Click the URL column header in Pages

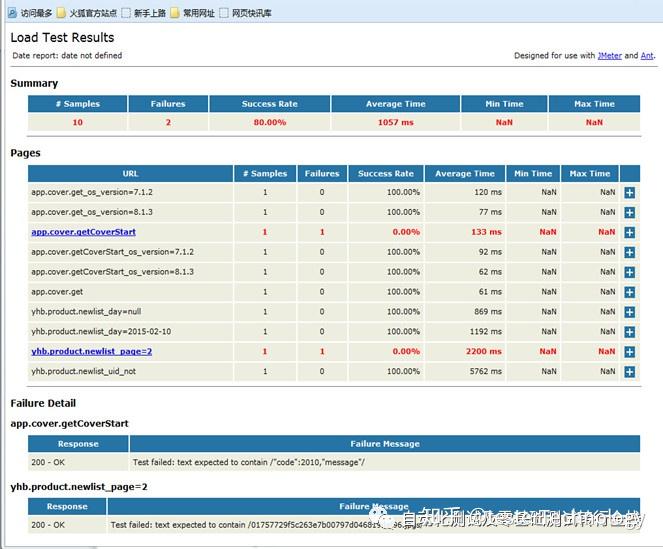point(130,173)
